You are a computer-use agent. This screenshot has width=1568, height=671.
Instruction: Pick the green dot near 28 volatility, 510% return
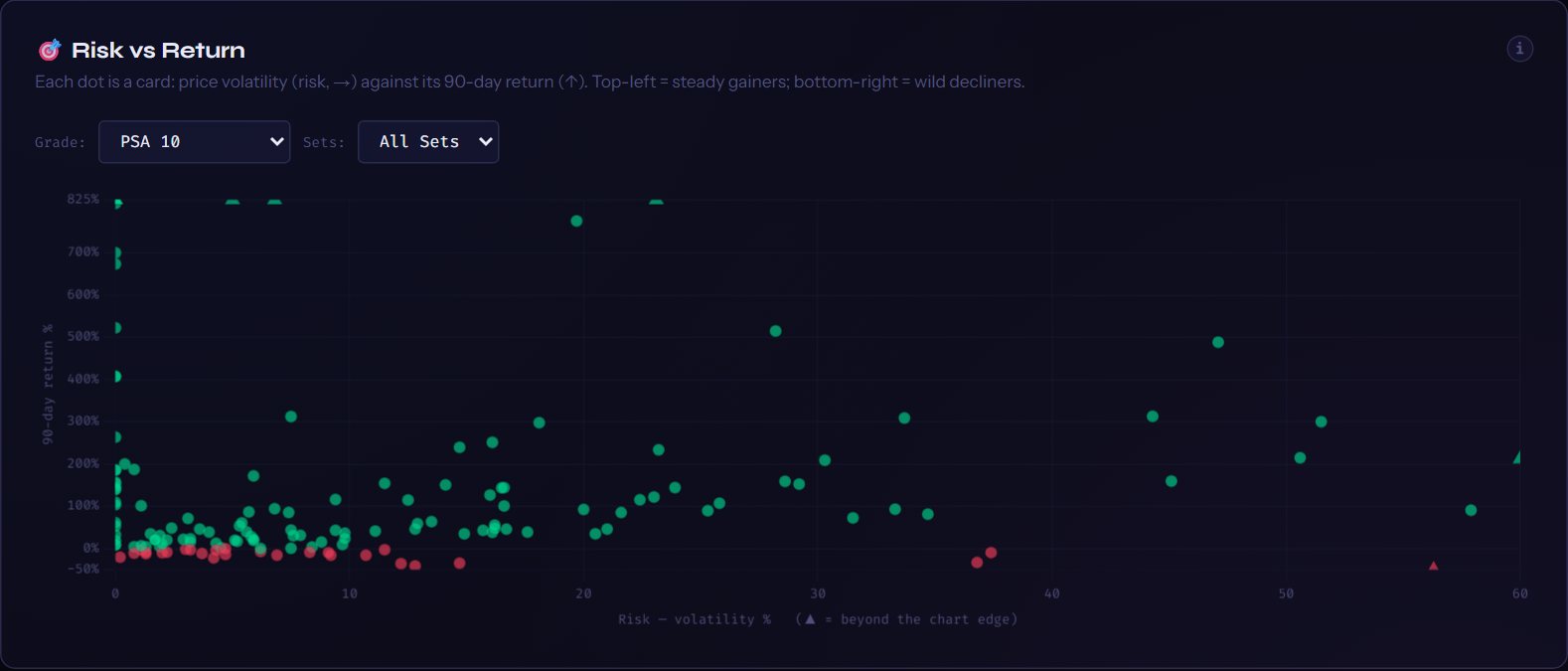click(x=776, y=331)
